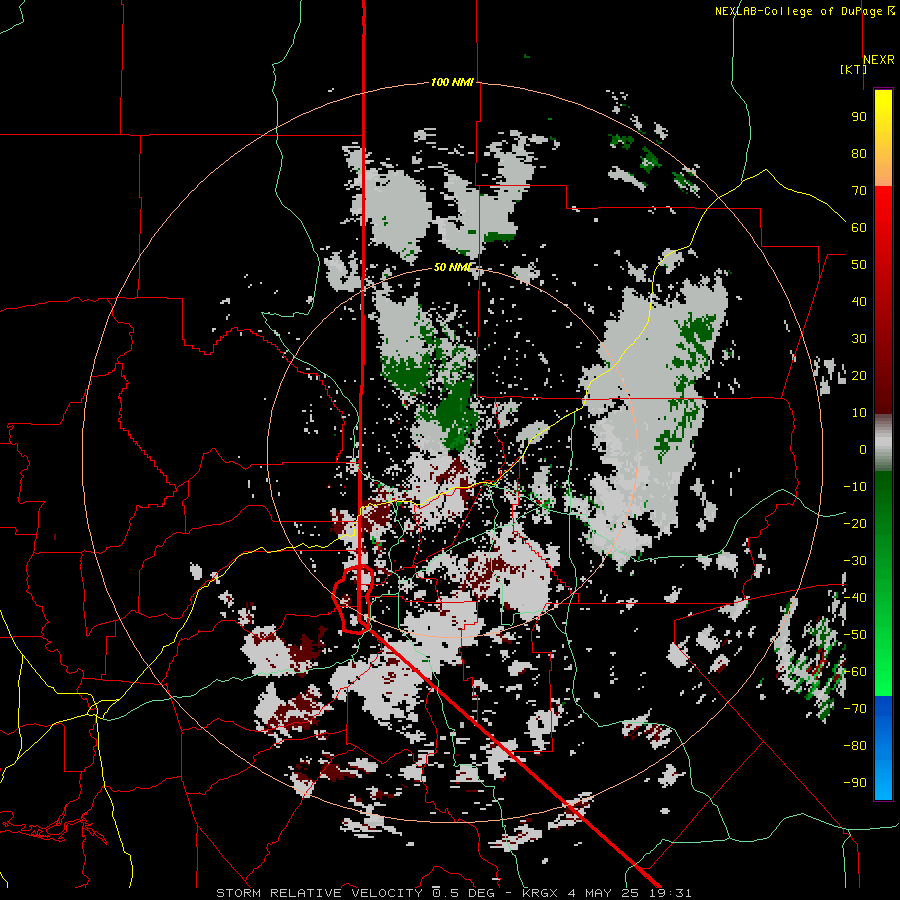
Task: Click the -50 value on the velocity scale
Action: (855, 635)
